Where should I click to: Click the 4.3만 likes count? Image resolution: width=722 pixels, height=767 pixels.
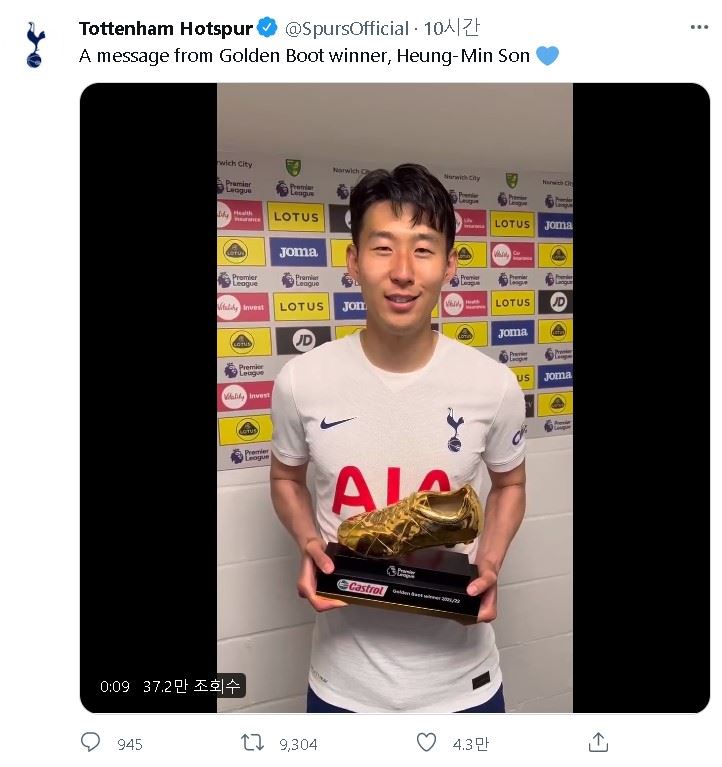click(471, 744)
